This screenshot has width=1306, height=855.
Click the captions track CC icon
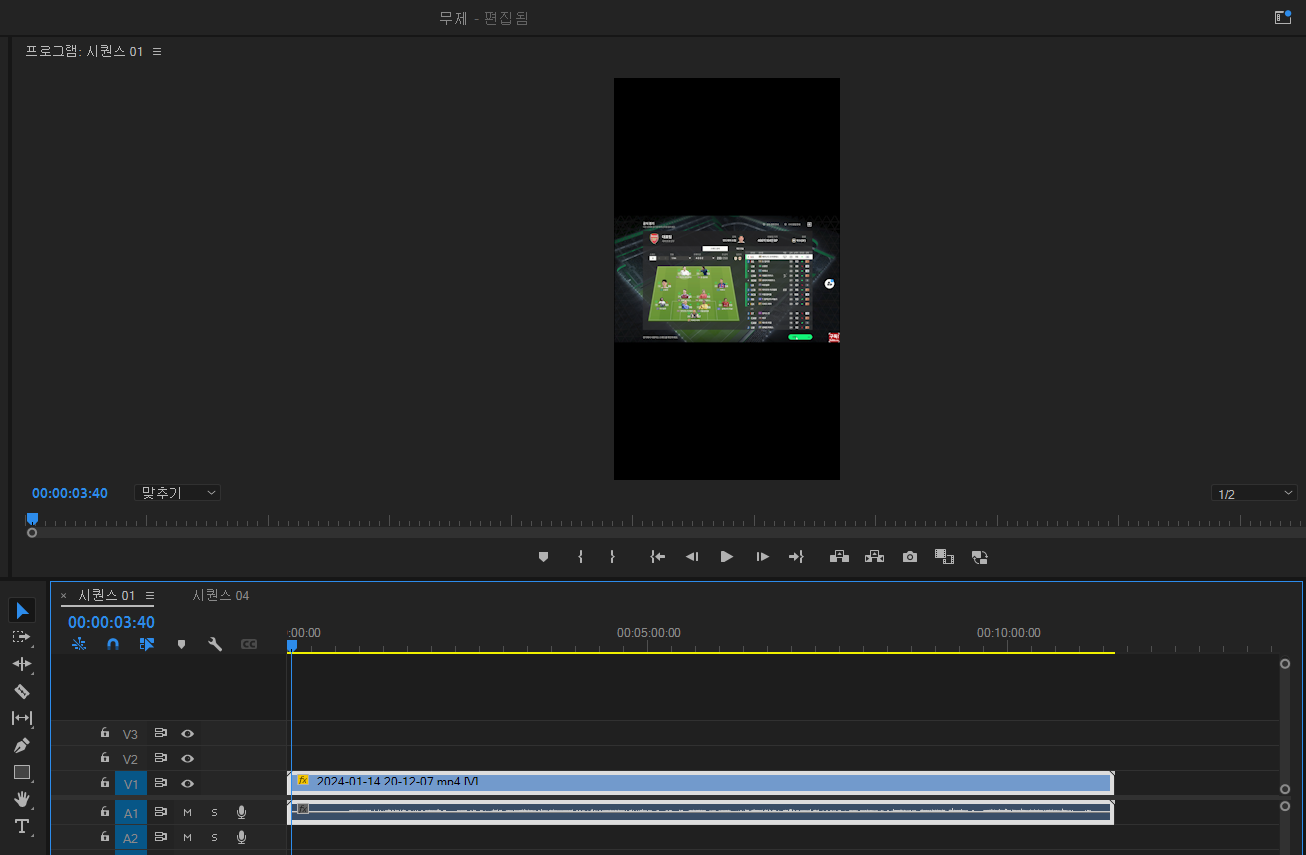[x=249, y=645]
